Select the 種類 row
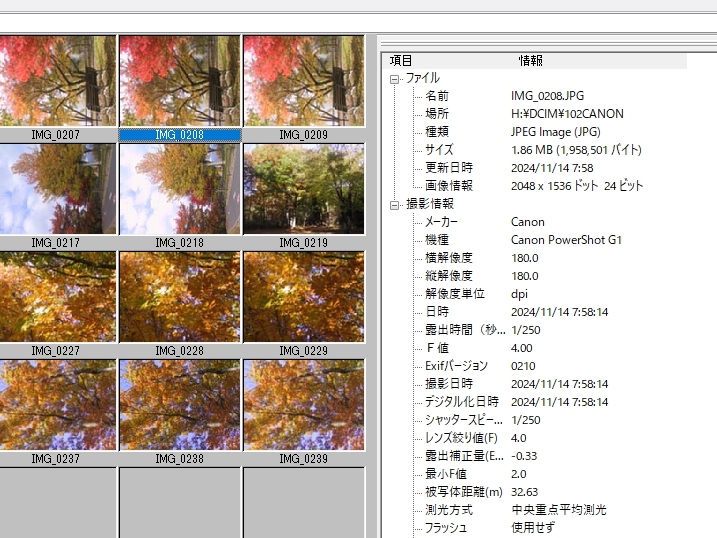The image size is (717, 538). (513, 132)
